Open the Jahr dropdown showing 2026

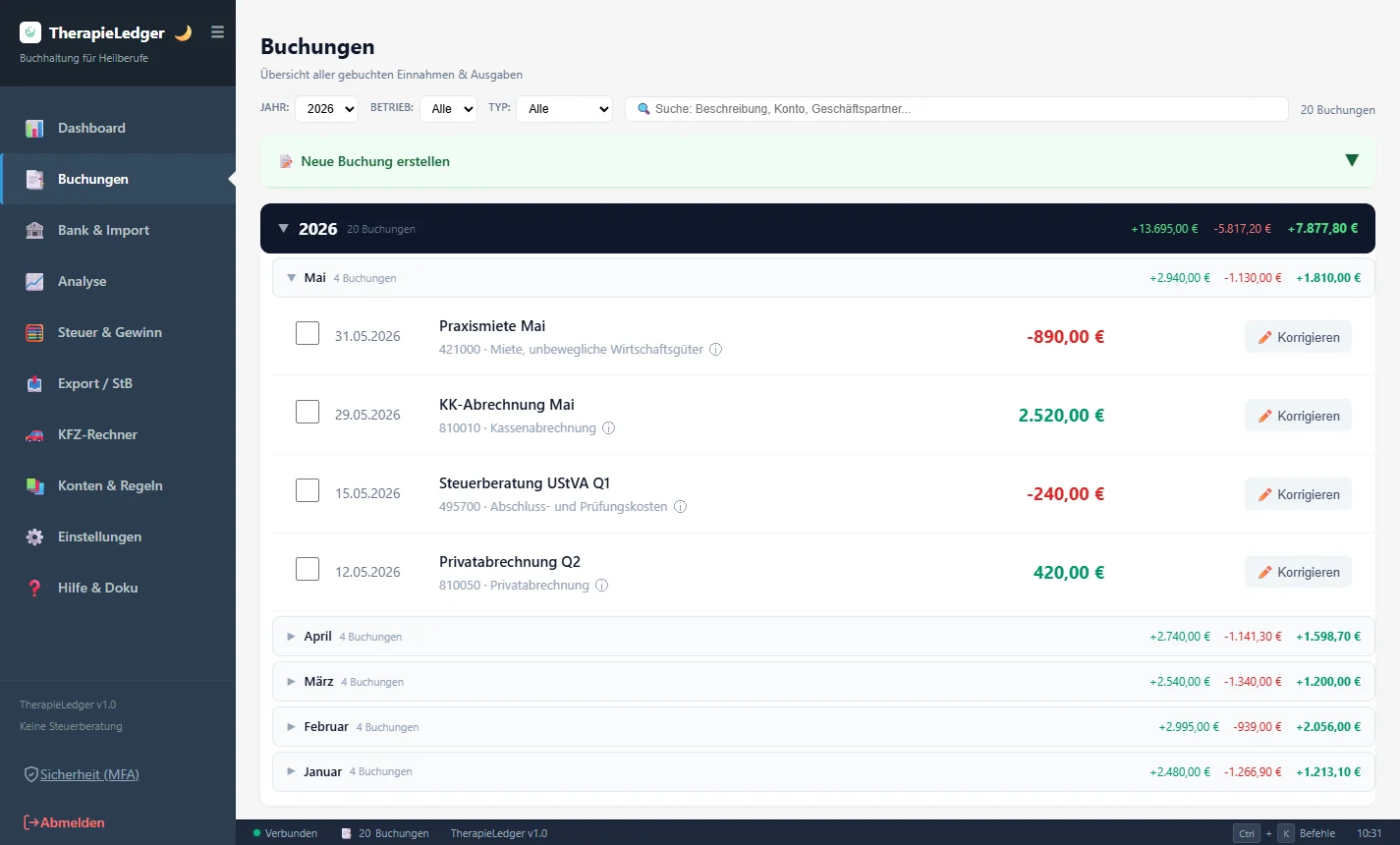tap(326, 109)
